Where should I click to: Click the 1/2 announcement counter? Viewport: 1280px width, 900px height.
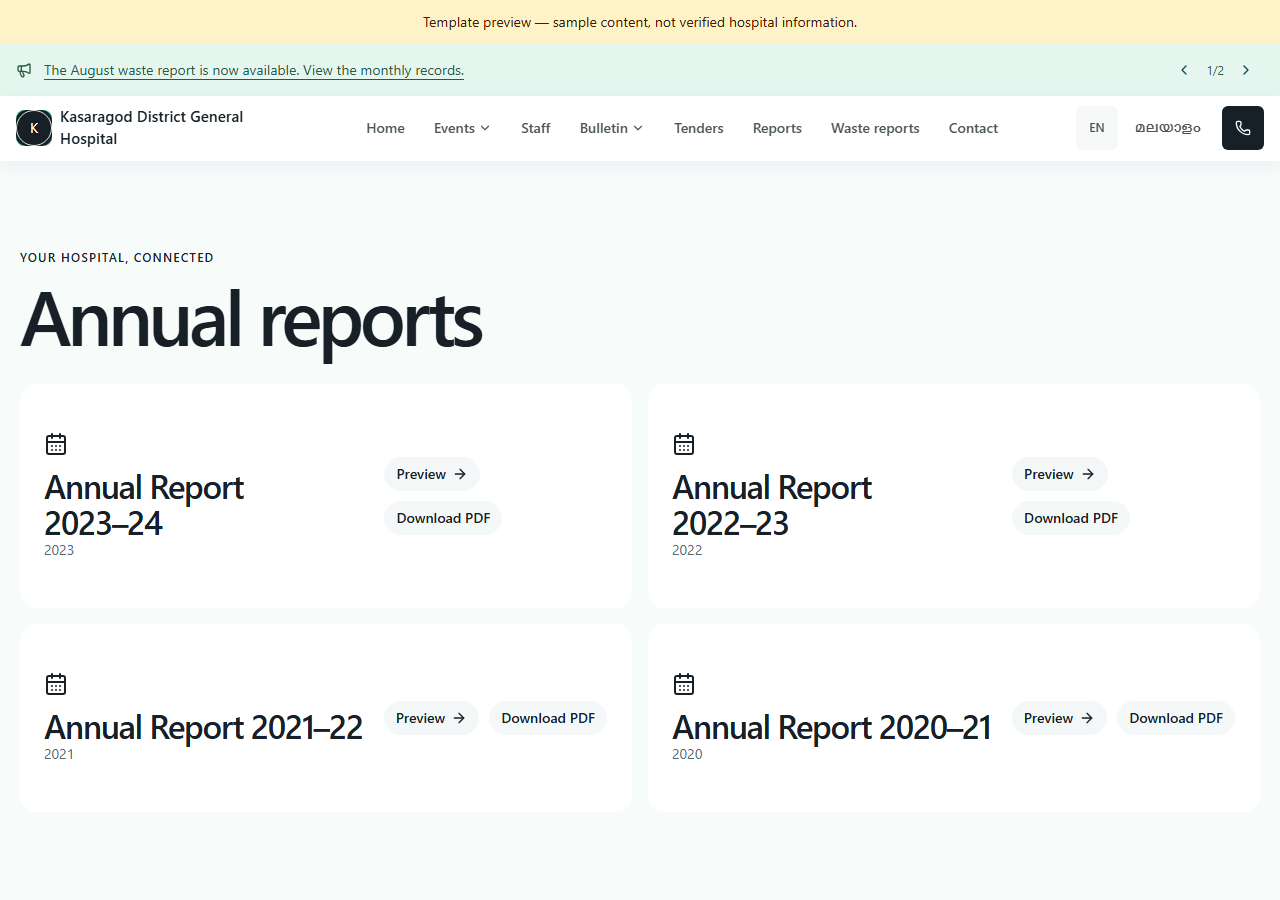pos(1215,70)
